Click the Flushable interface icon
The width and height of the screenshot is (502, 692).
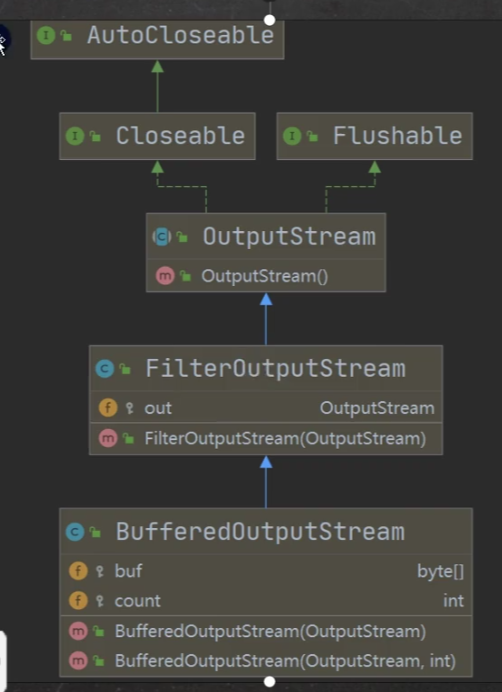coord(292,136)
